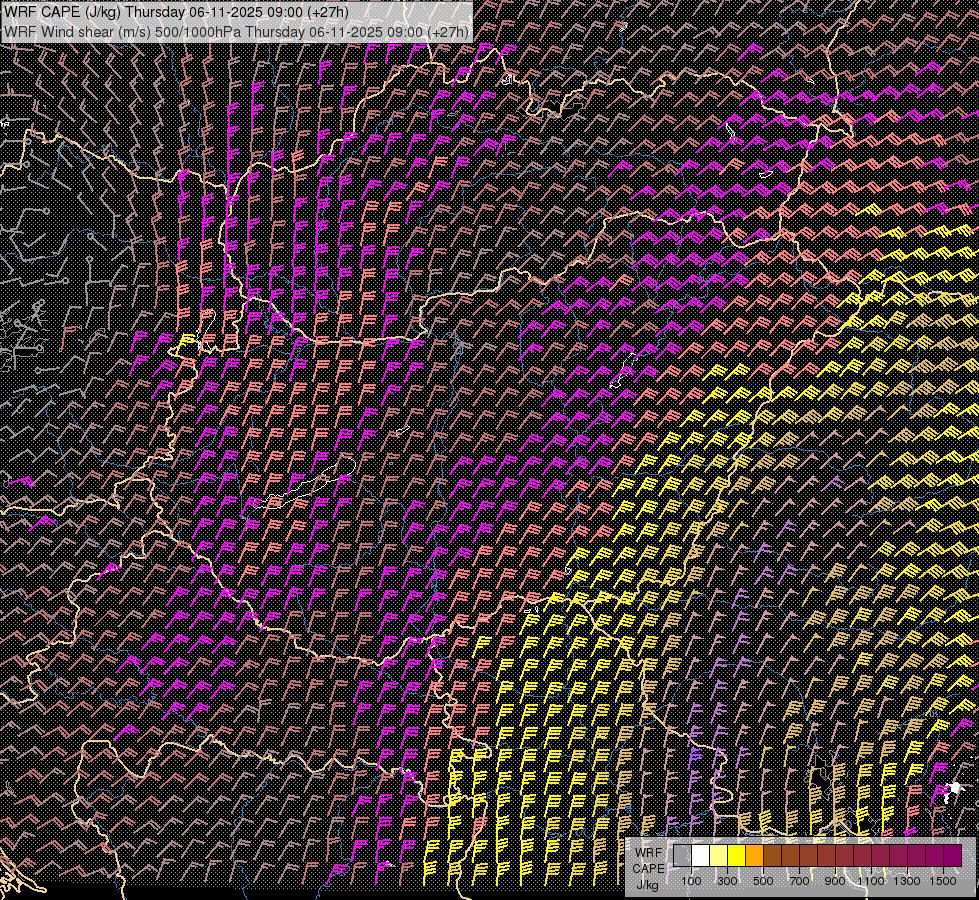Click the 100 value on the legend scale

691,881
